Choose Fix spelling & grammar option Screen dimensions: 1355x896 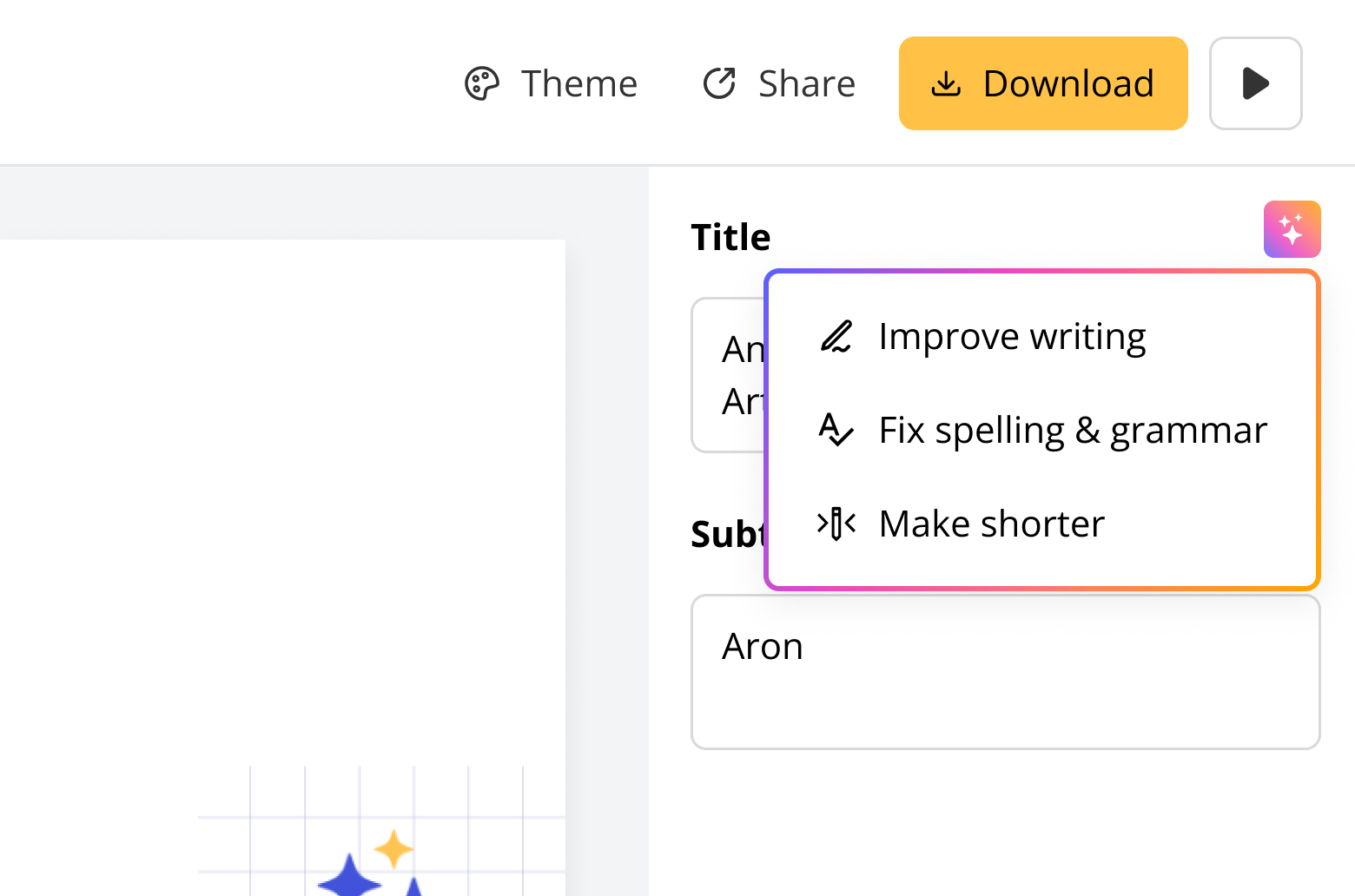(x=1073, y=431)
